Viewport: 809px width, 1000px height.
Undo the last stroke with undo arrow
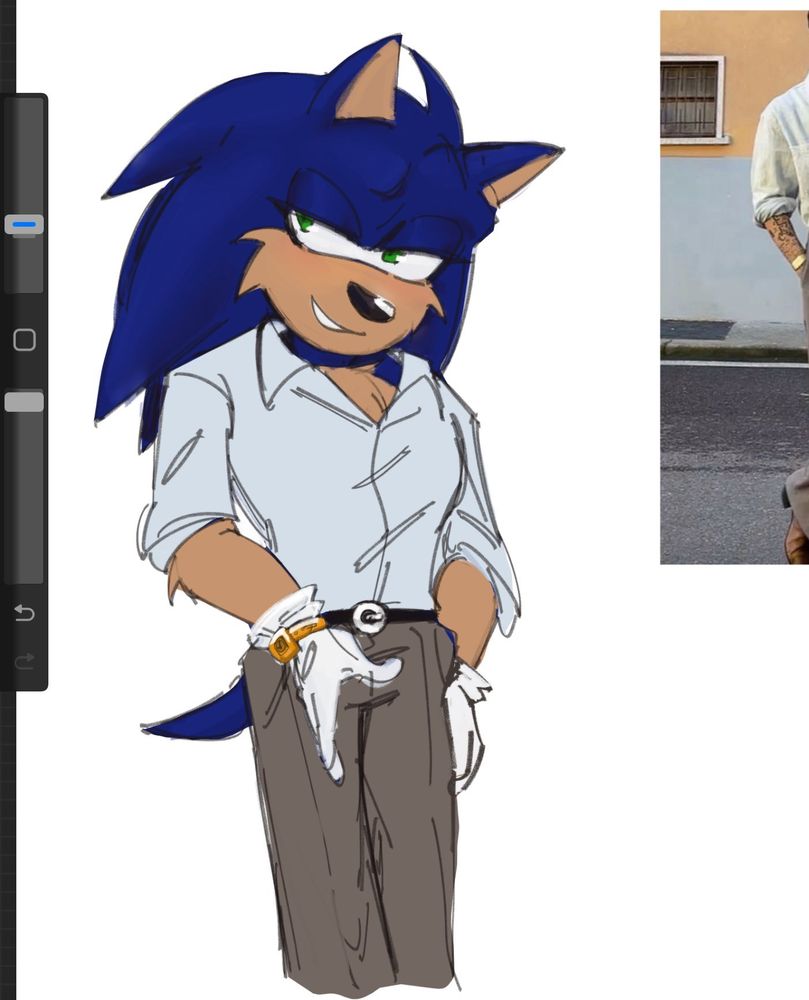(24, 613)
